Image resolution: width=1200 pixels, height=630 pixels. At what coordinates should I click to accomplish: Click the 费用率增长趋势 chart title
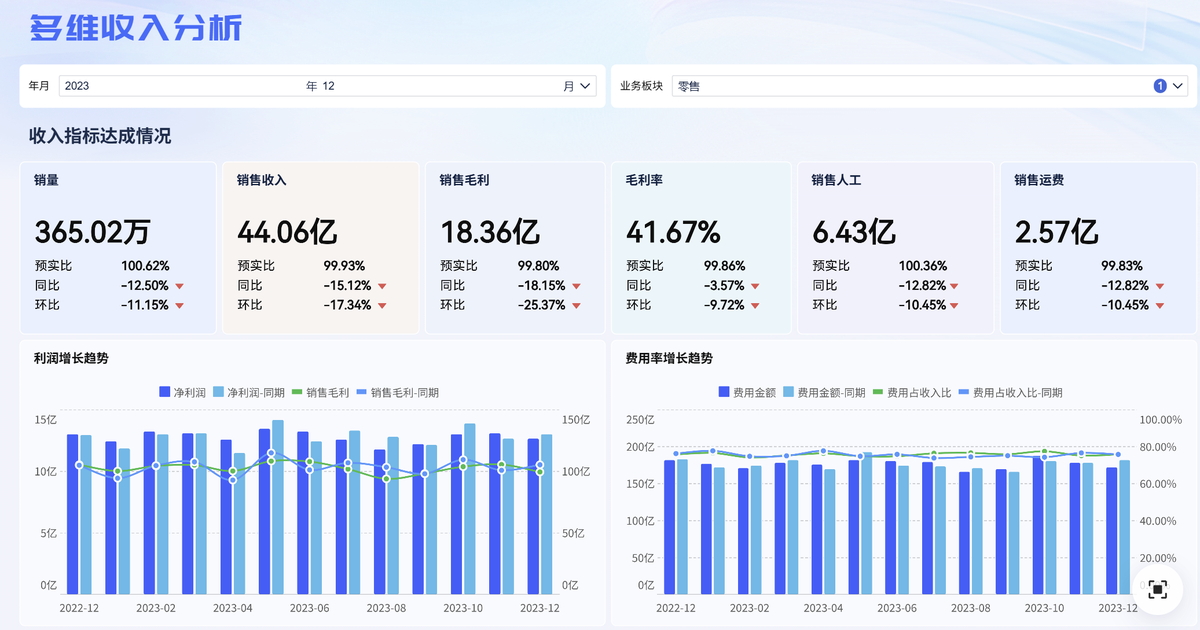(x=669, y=358)
